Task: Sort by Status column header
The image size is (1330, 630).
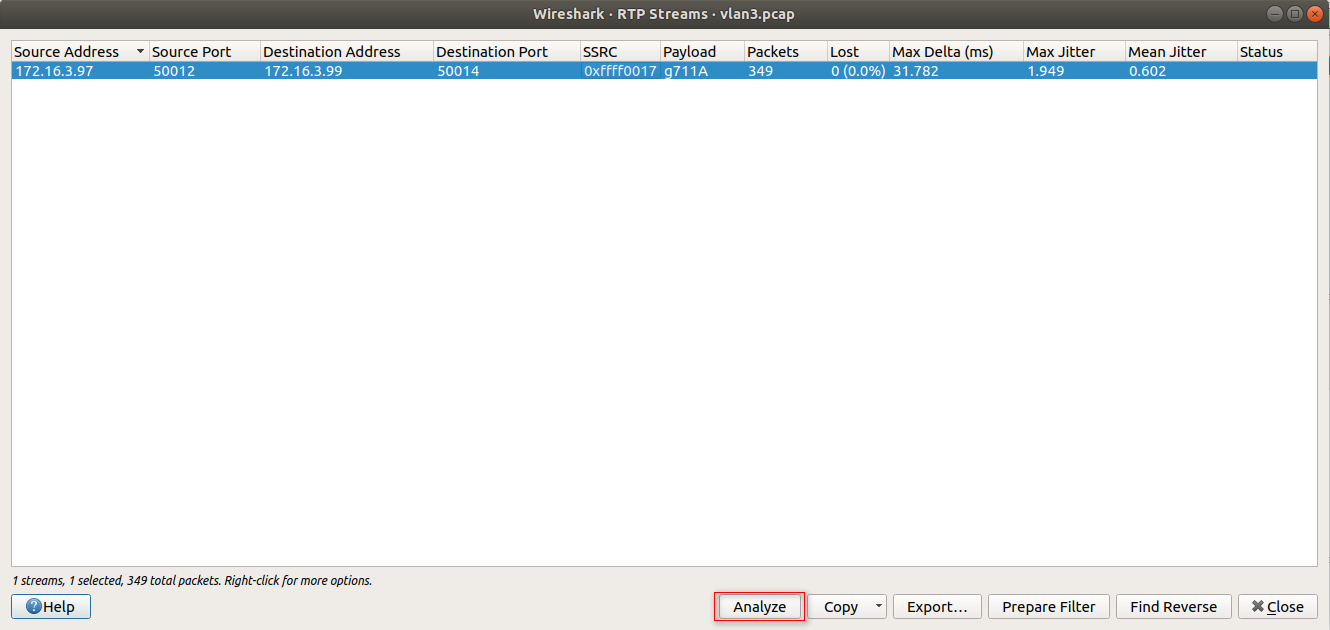Action: tap(1277, 52)
